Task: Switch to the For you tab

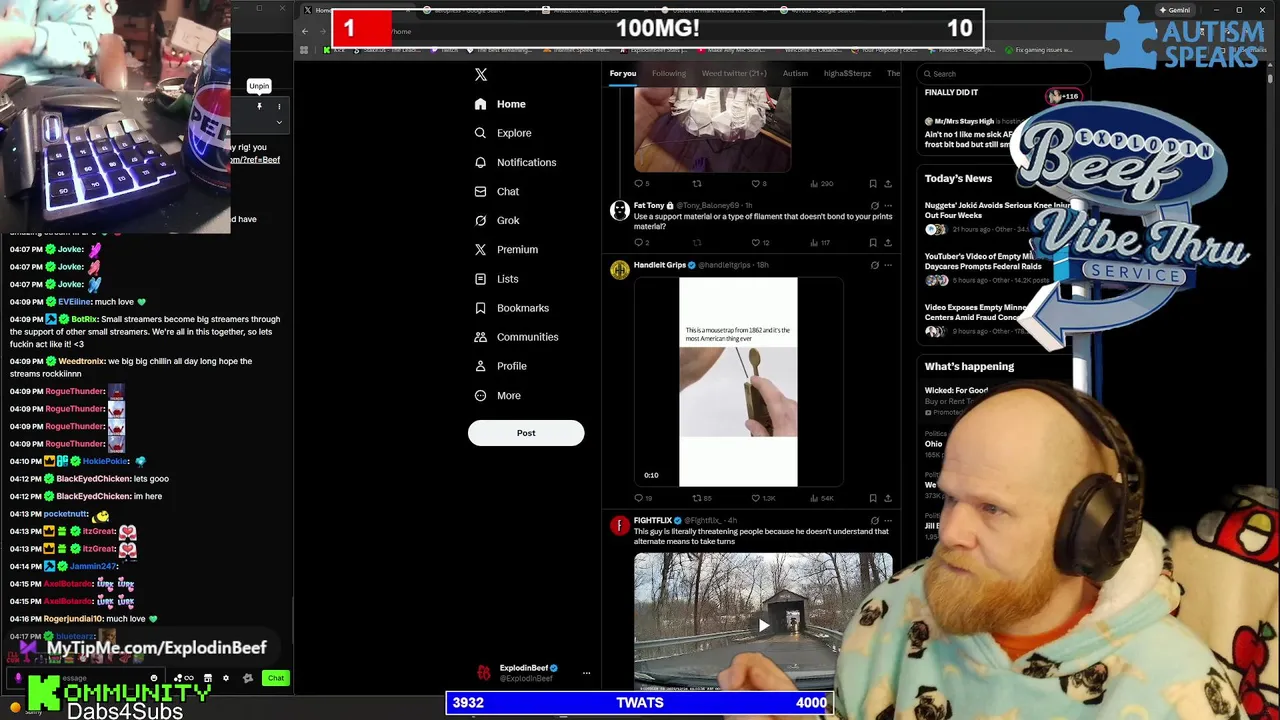Action: (x=622, y=74)
